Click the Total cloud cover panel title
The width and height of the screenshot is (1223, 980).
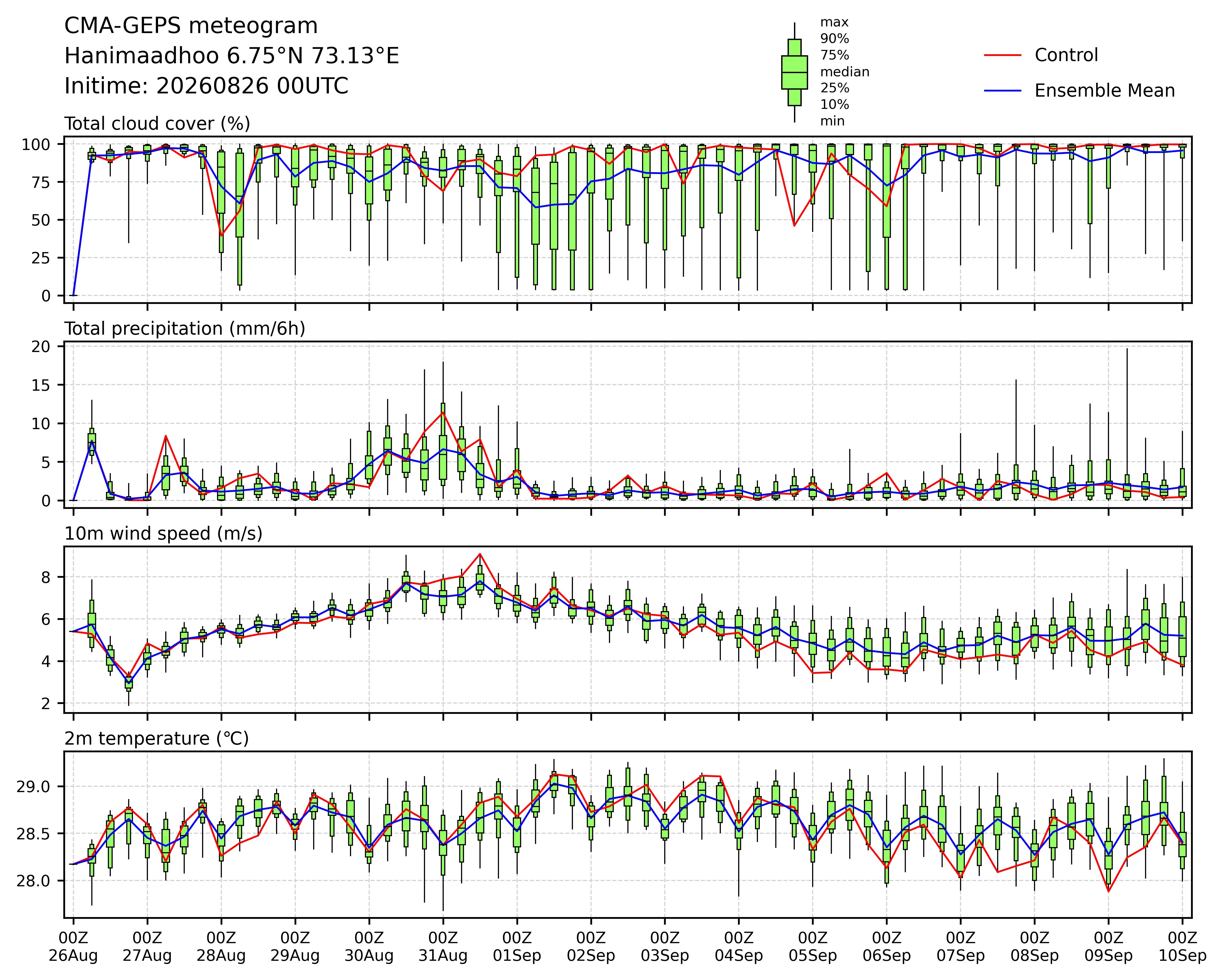[157, 124]
